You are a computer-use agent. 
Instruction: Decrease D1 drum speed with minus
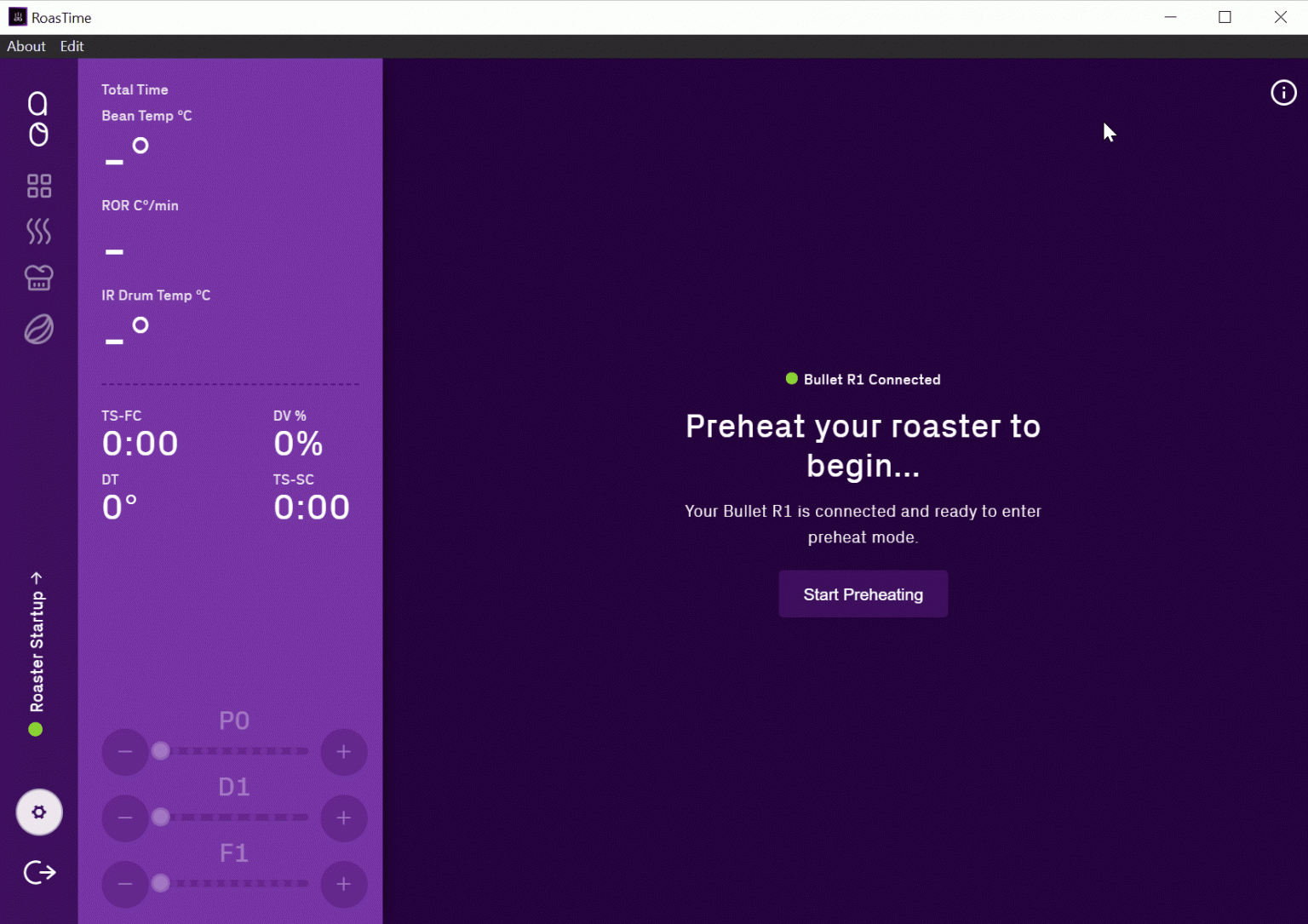(125, 818)
